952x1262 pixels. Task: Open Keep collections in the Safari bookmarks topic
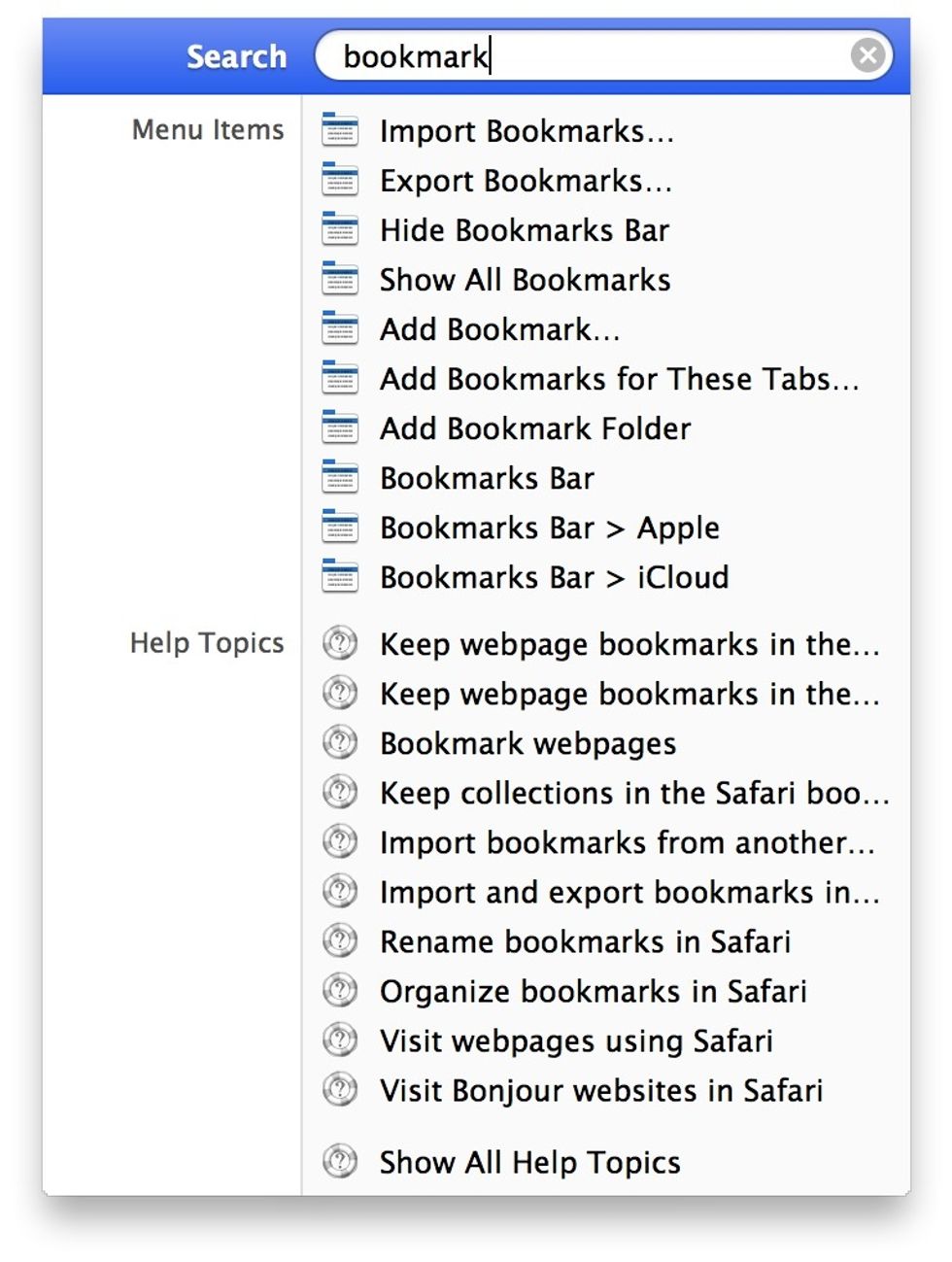pyautogui.click(x=635, y=792)
